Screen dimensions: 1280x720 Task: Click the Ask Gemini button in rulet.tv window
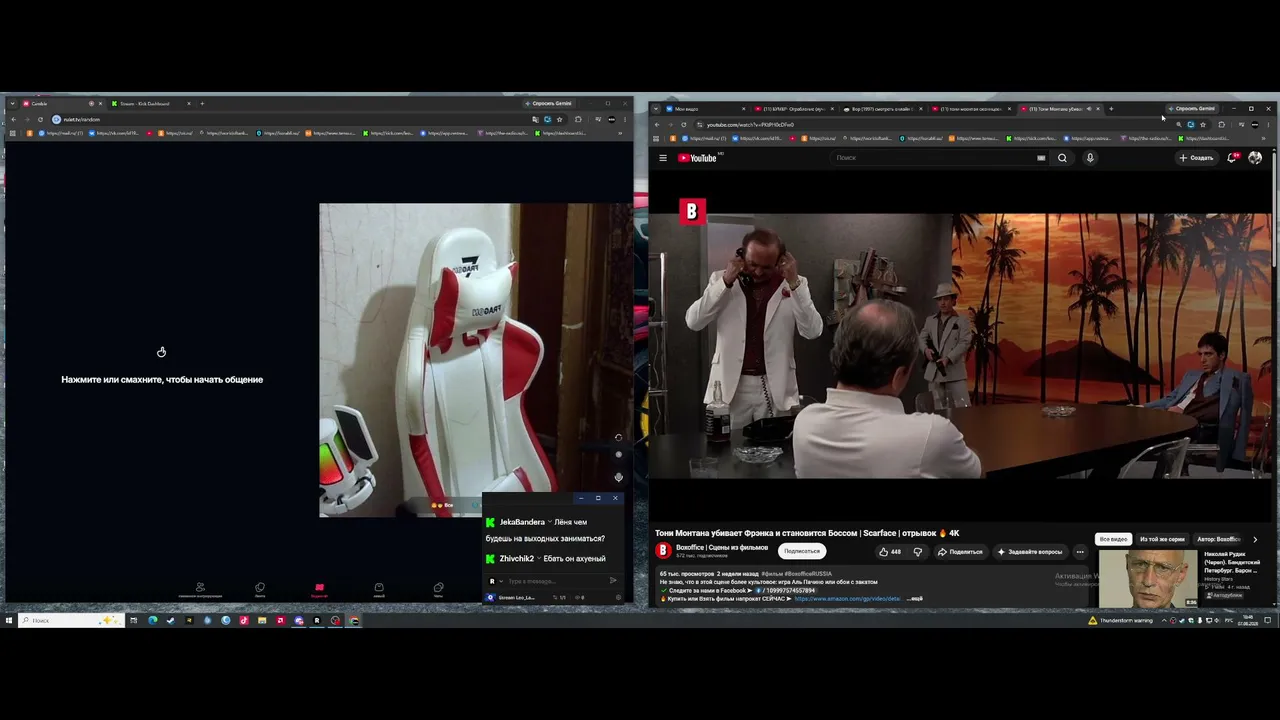(x=549, y=103)
